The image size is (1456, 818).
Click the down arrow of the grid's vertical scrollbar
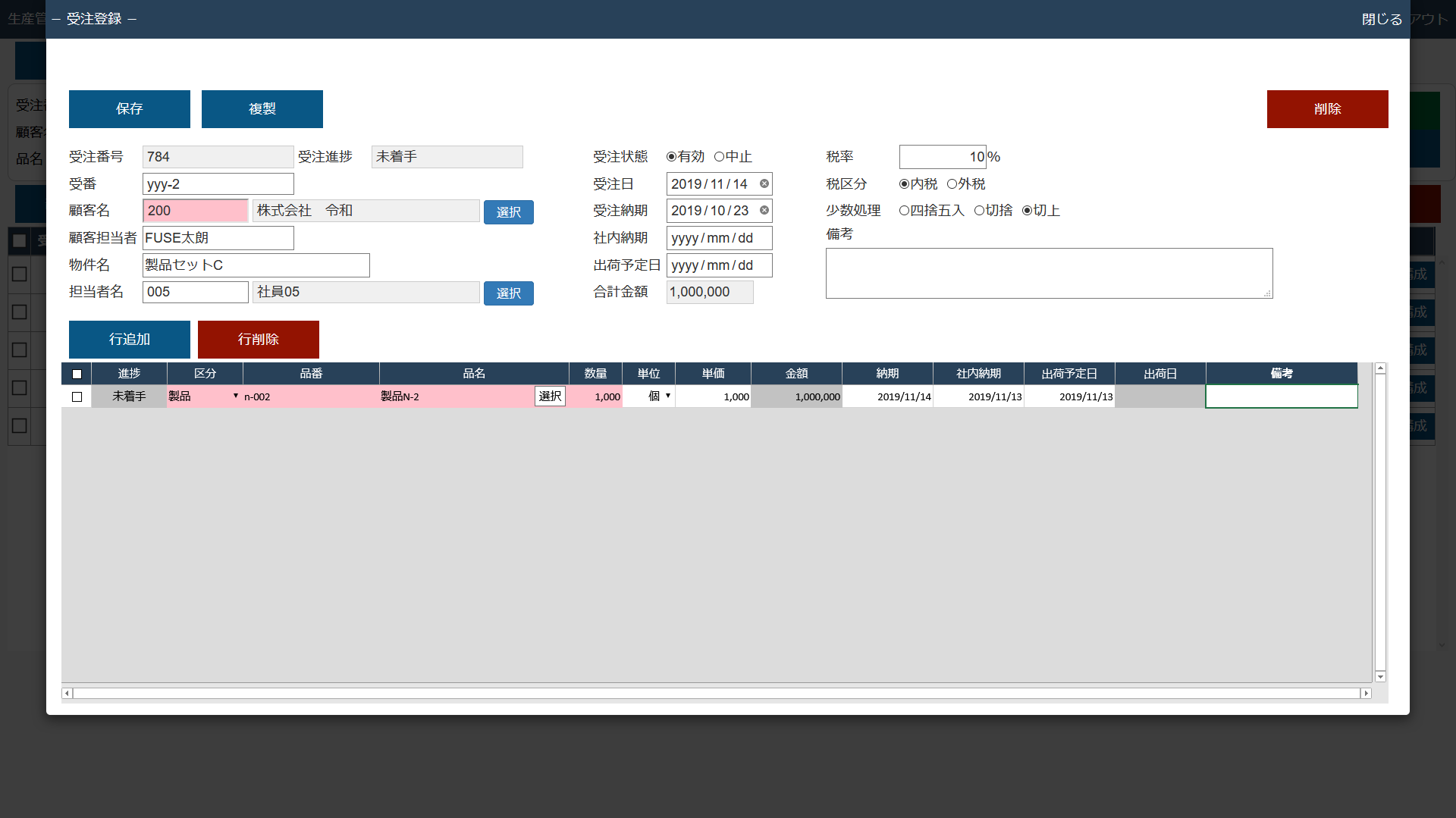click(1380, 676)
